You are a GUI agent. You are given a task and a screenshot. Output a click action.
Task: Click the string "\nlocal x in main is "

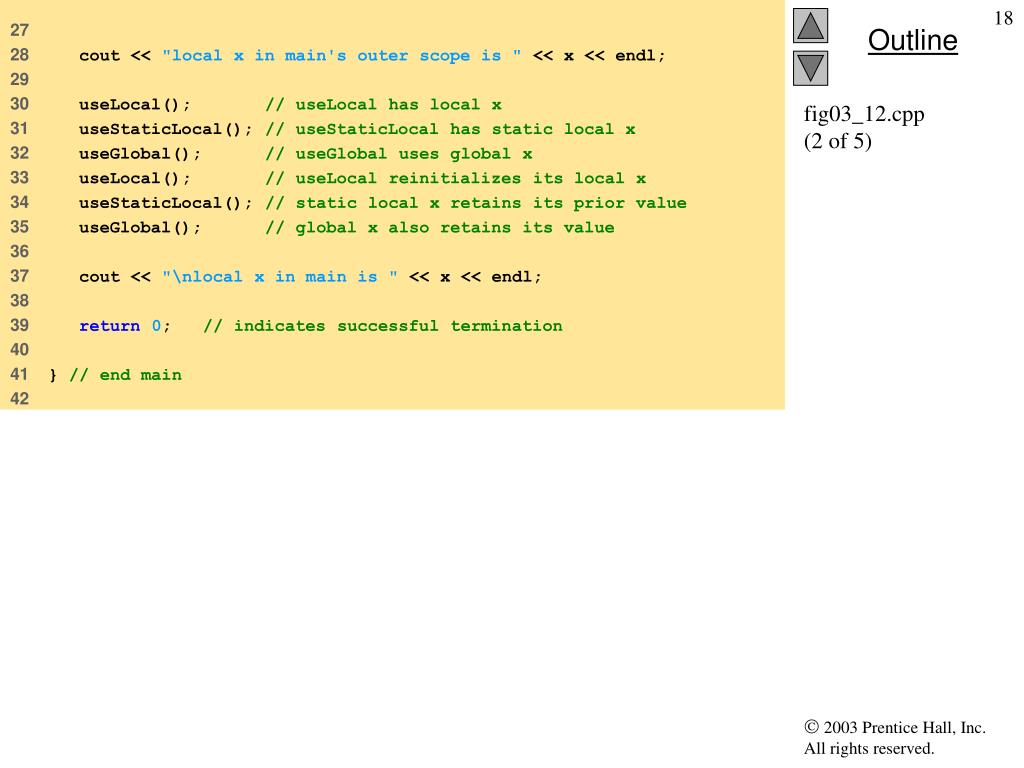click(x=280, y=277)
